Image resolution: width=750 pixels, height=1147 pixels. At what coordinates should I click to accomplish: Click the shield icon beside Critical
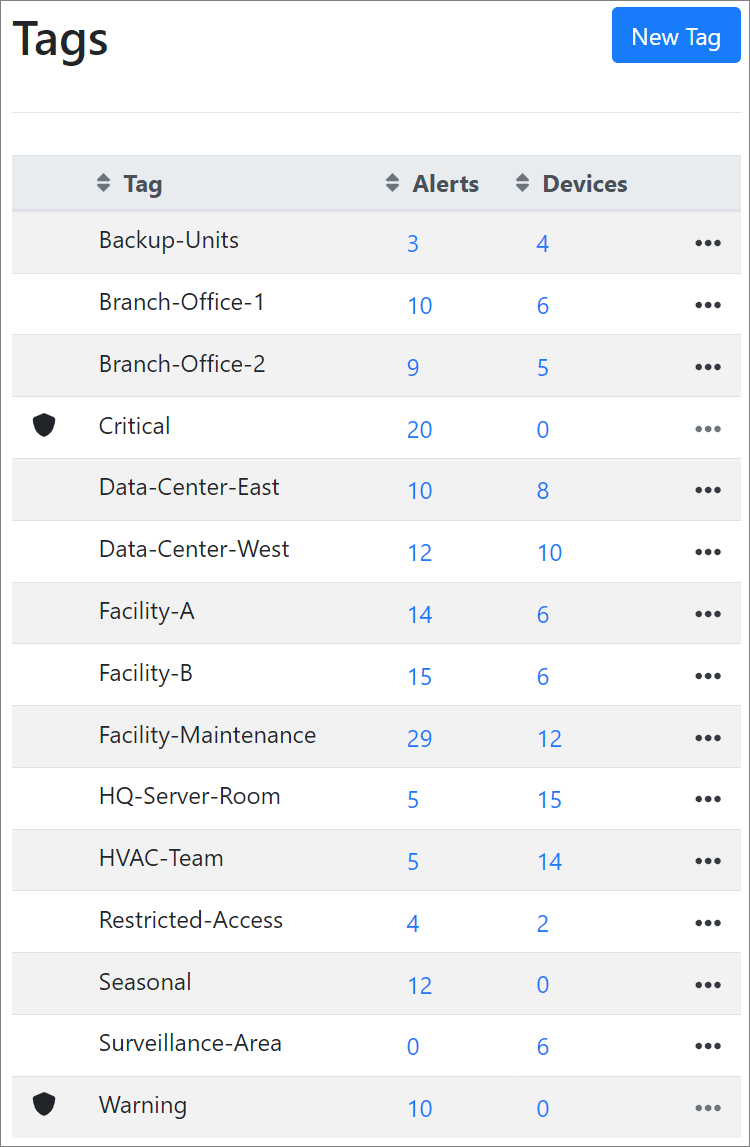tap(44, 424)
